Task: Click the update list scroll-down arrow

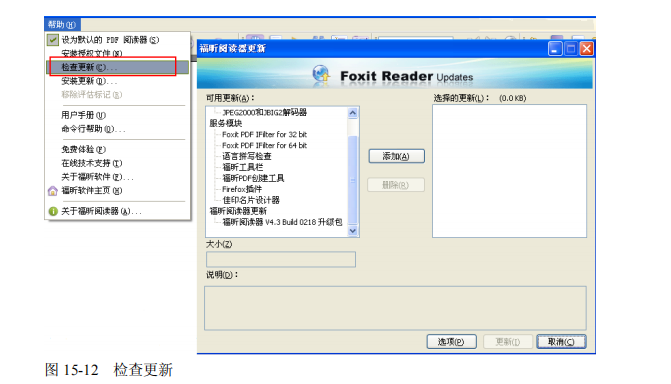Action: pyautogui.click(x=353, y=231)
